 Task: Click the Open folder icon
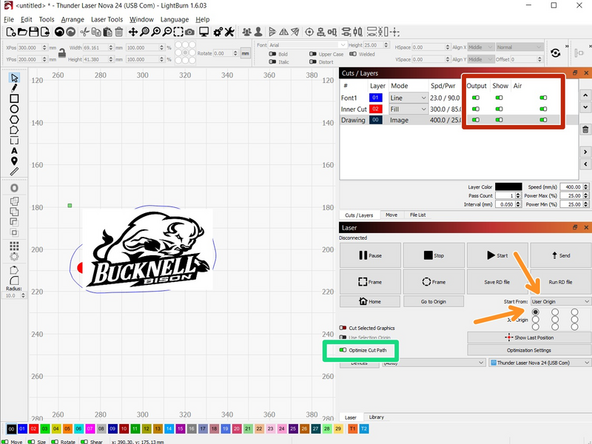[x=22, y=32]
